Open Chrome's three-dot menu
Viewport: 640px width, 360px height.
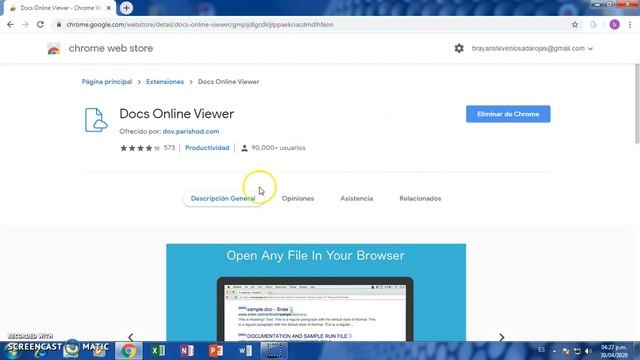click(x=630, y=24)
